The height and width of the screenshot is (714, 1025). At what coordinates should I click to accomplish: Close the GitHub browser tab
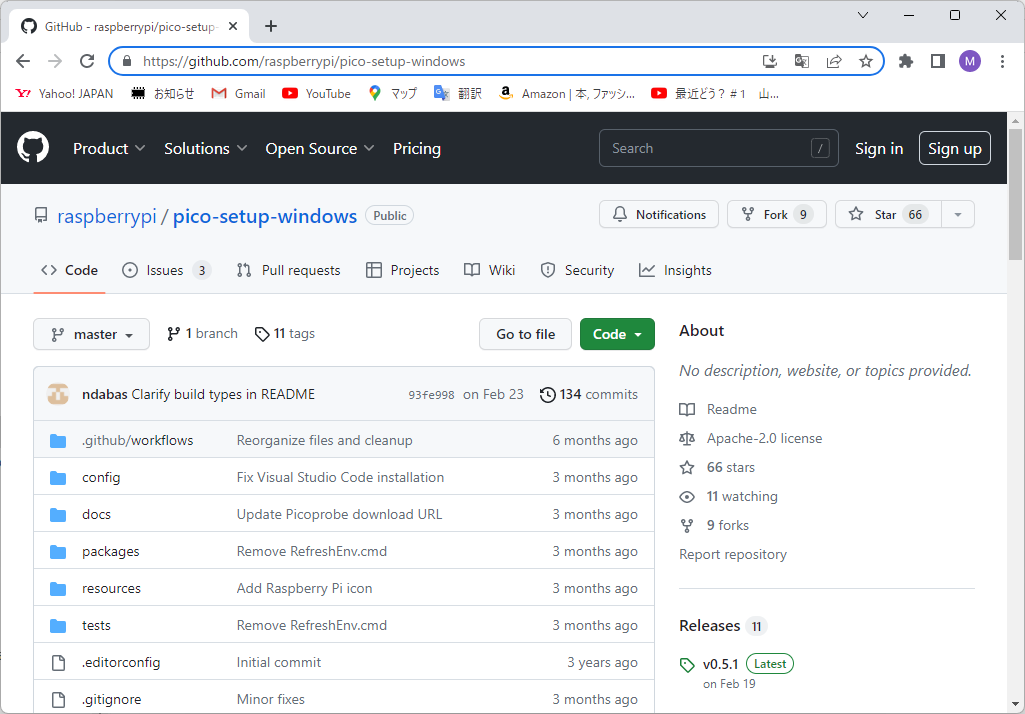233,27
